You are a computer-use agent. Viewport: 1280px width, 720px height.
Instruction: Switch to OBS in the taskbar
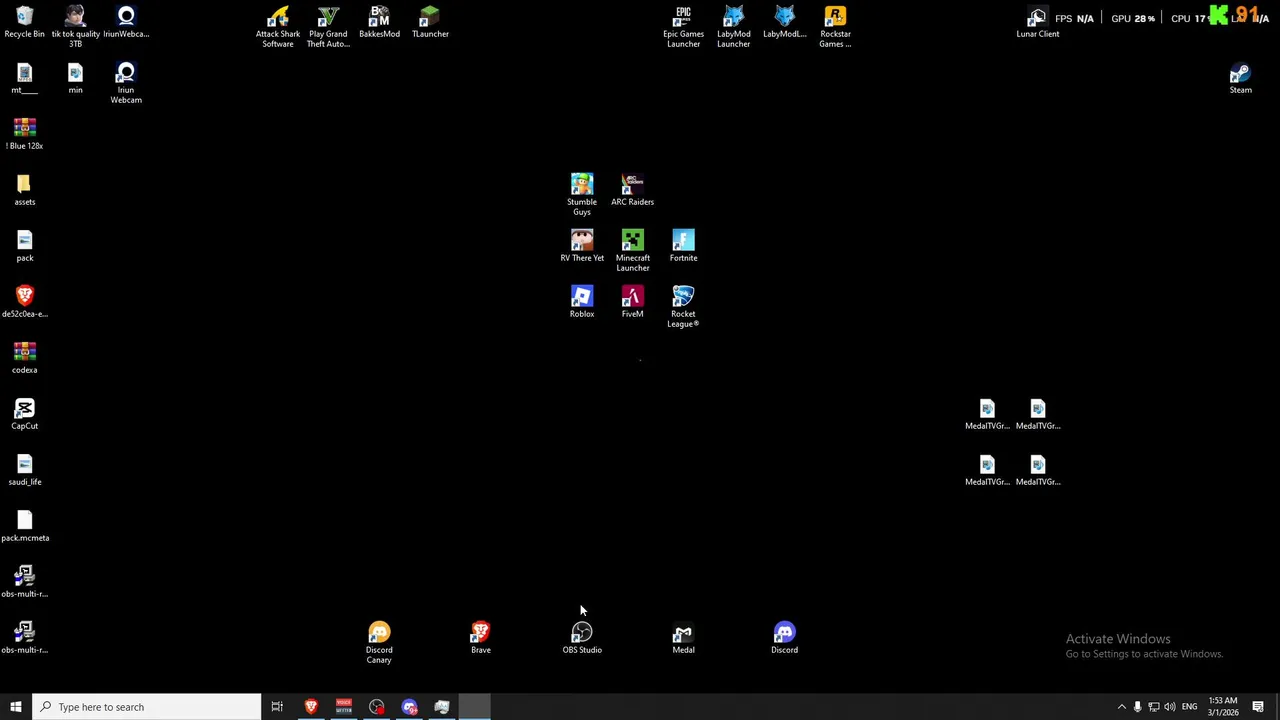377,707
